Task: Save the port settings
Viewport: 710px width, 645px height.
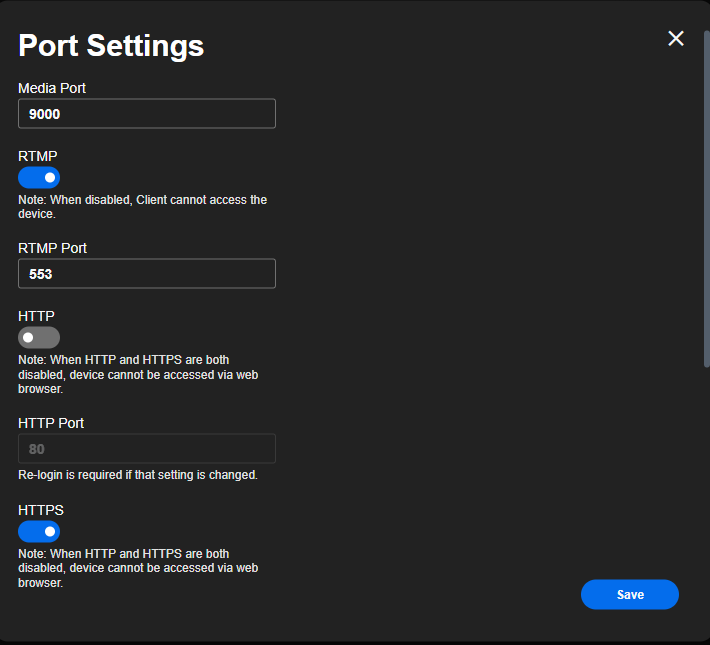Action: [x=629, y=594]
